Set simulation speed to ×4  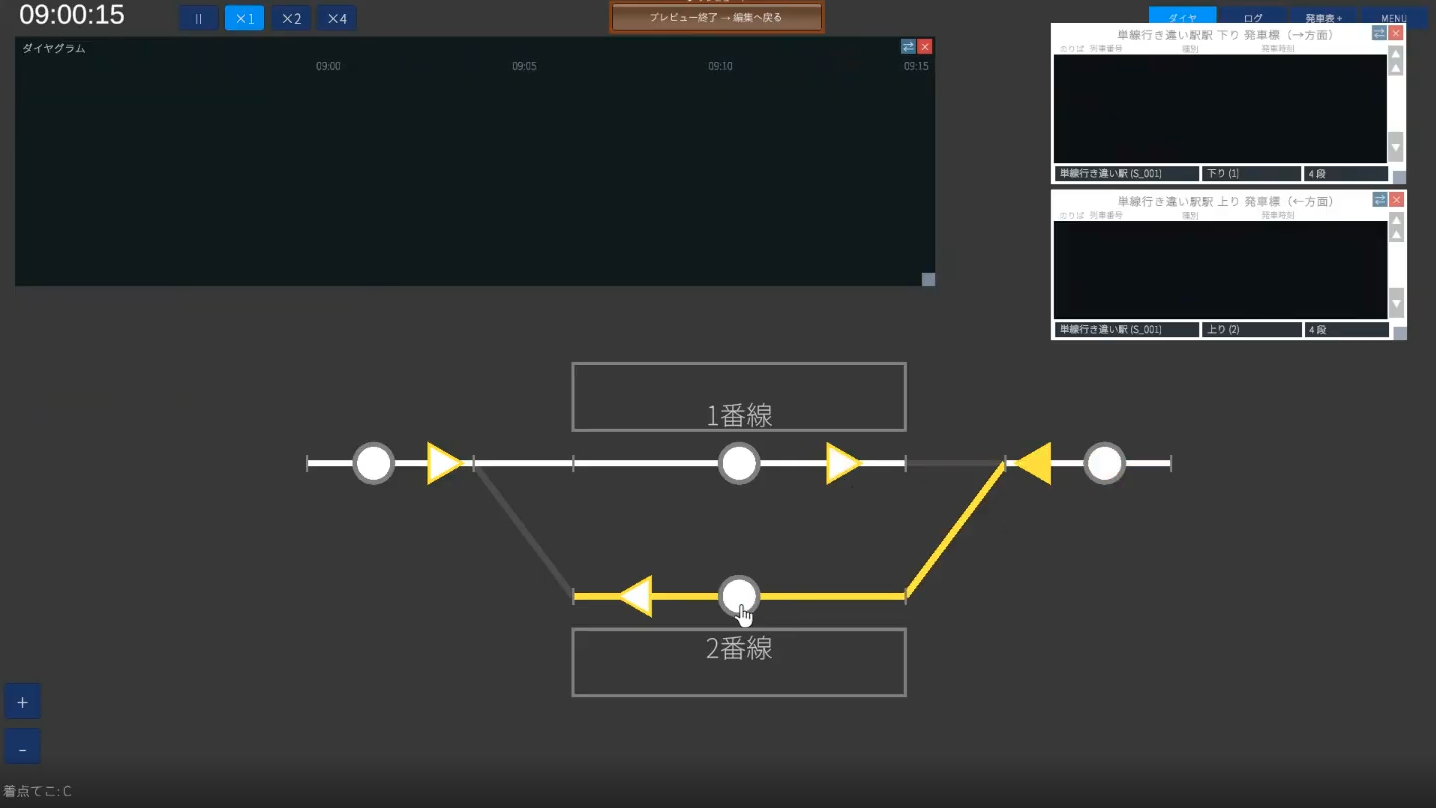(337, 18)
